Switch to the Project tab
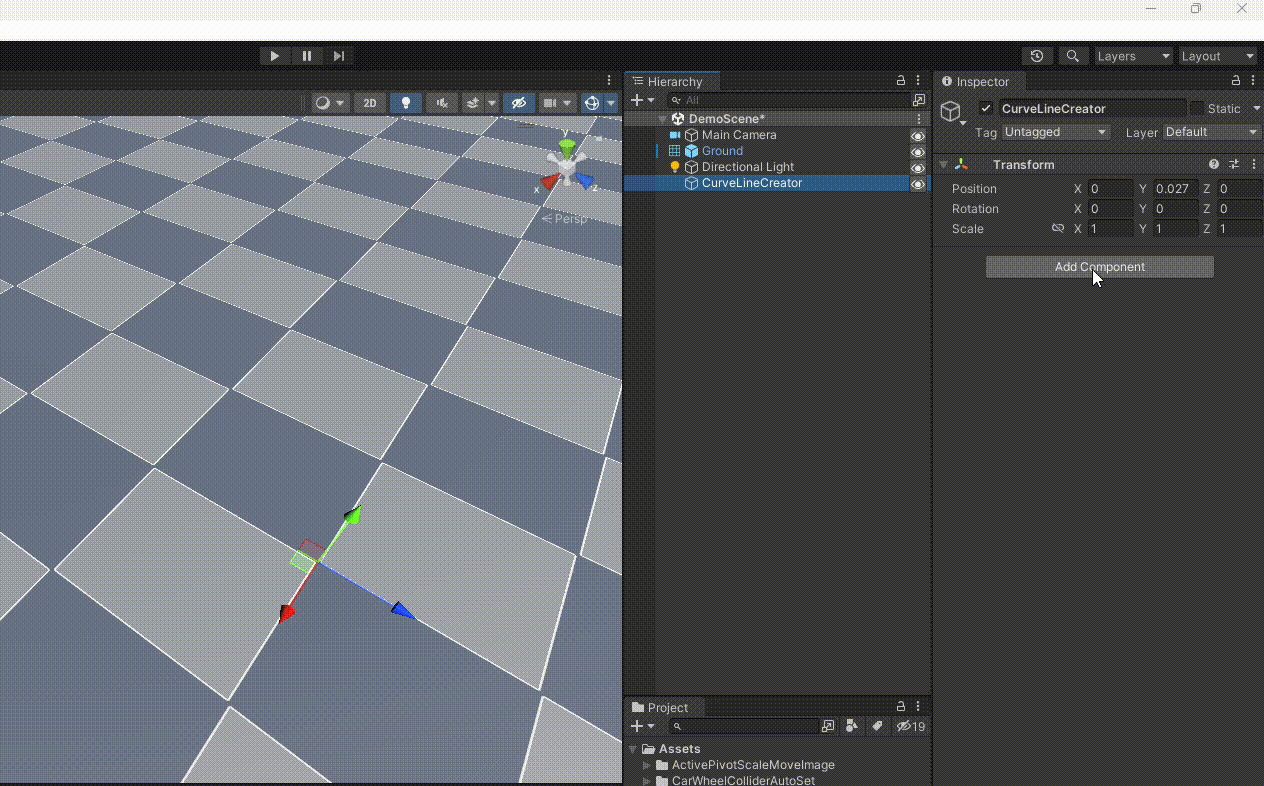This screenshot has width=1264, height=786. point(660,707)
